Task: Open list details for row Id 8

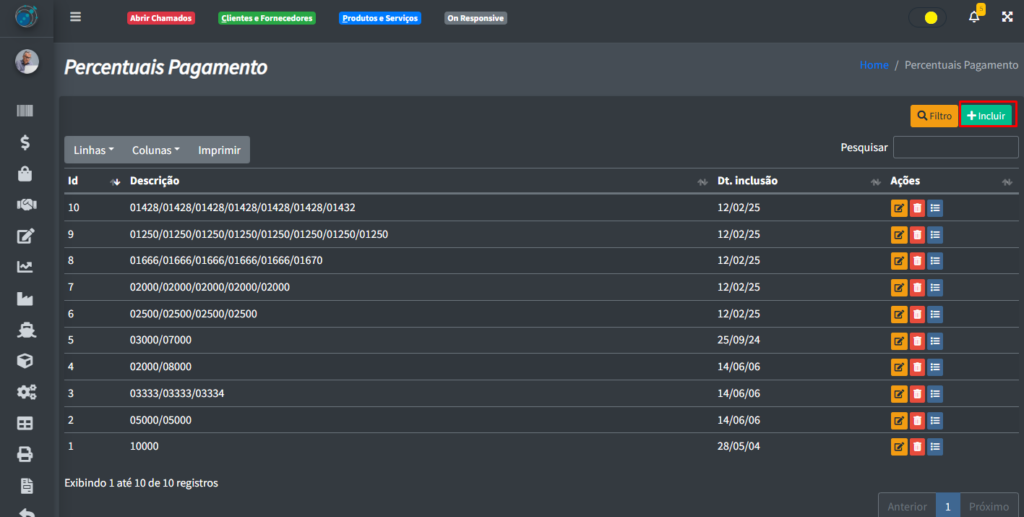Action: click(935, 261)
